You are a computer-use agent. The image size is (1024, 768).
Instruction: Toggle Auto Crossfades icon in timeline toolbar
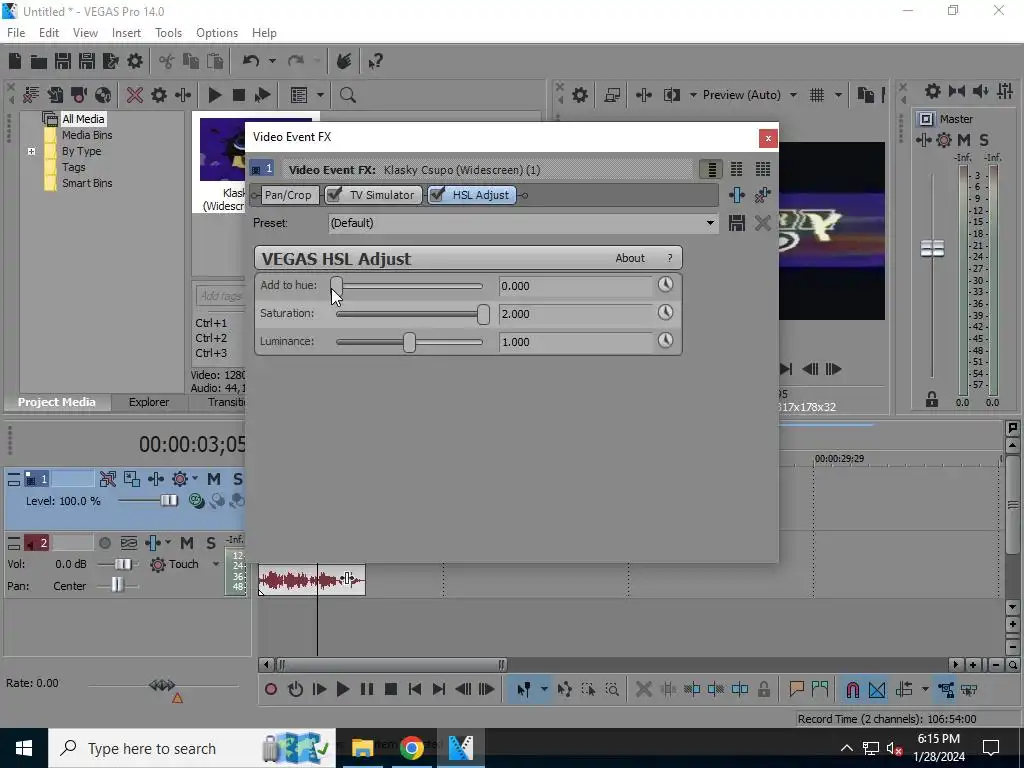(x=877, y=690)
